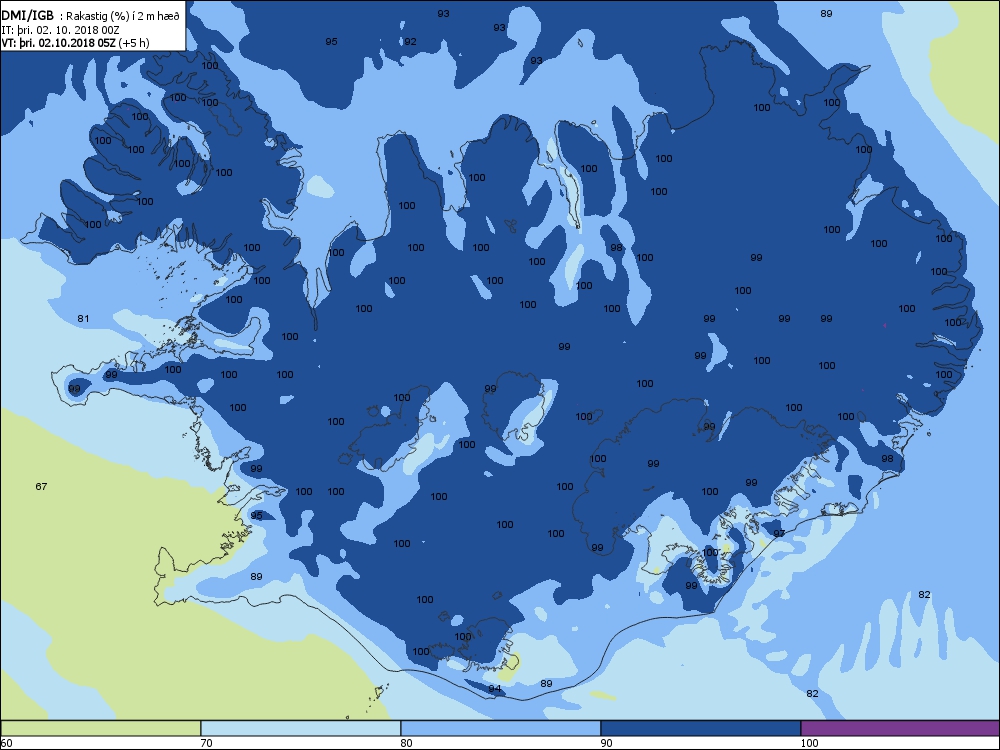The image size is (1000, 750).
Task: Click the purple legend band above 100
Action: pyautogui.click(x=900, y=728)
